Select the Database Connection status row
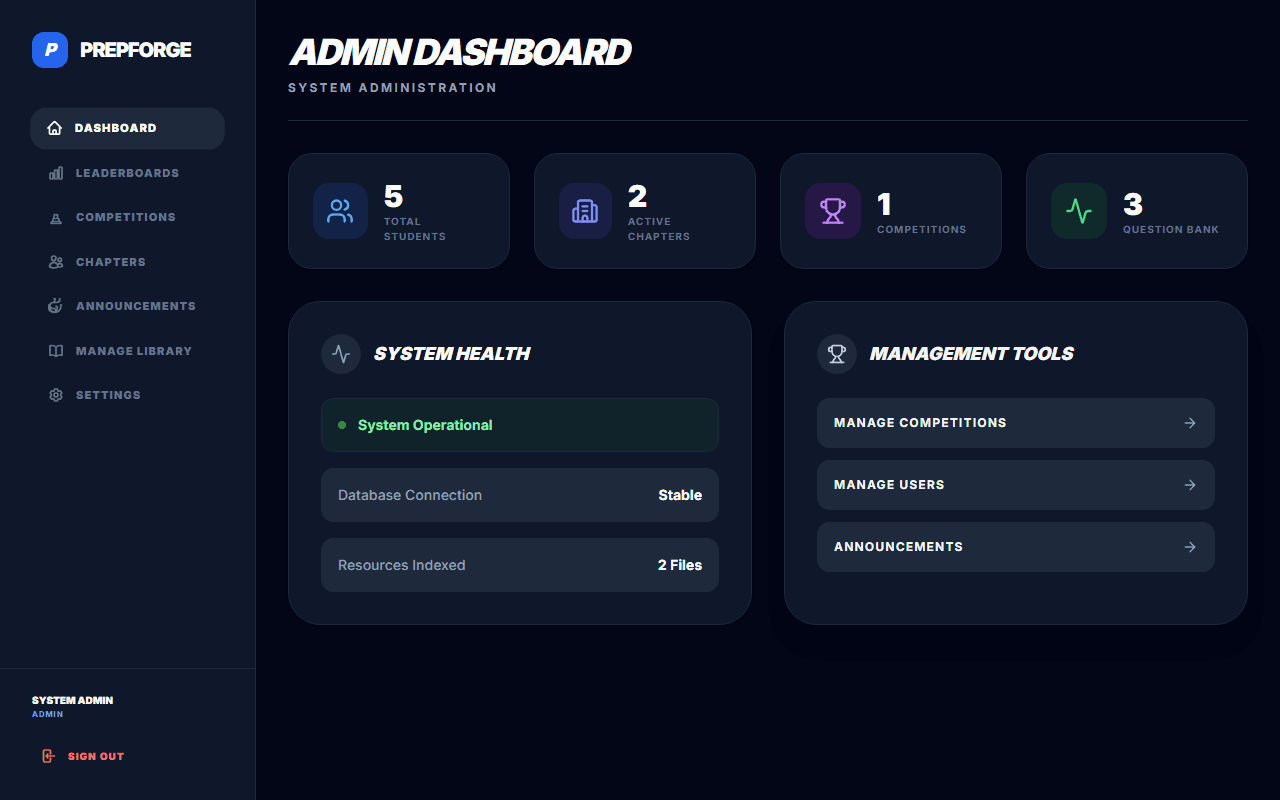 (x=519, y=495)
